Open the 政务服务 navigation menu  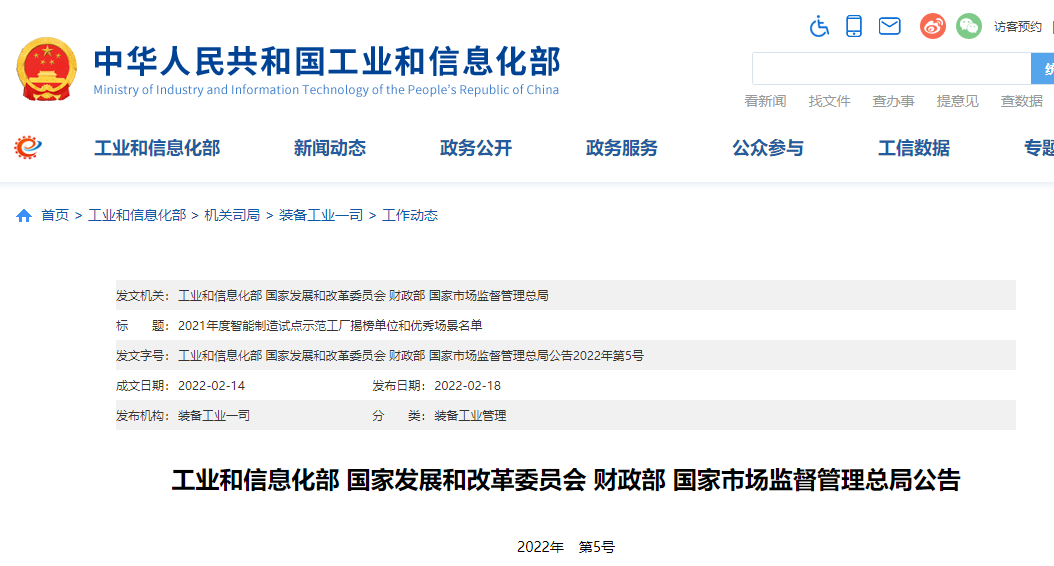622,148
